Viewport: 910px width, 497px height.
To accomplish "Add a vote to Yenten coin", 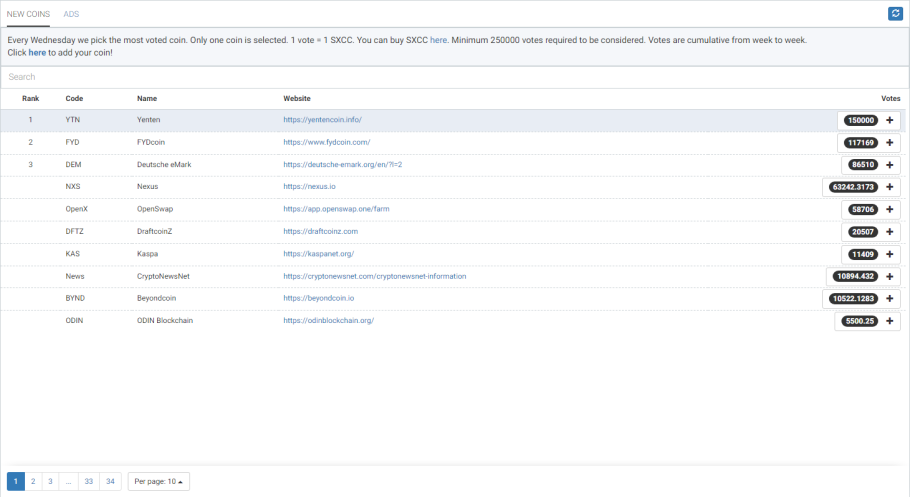I will pos(890,120).
